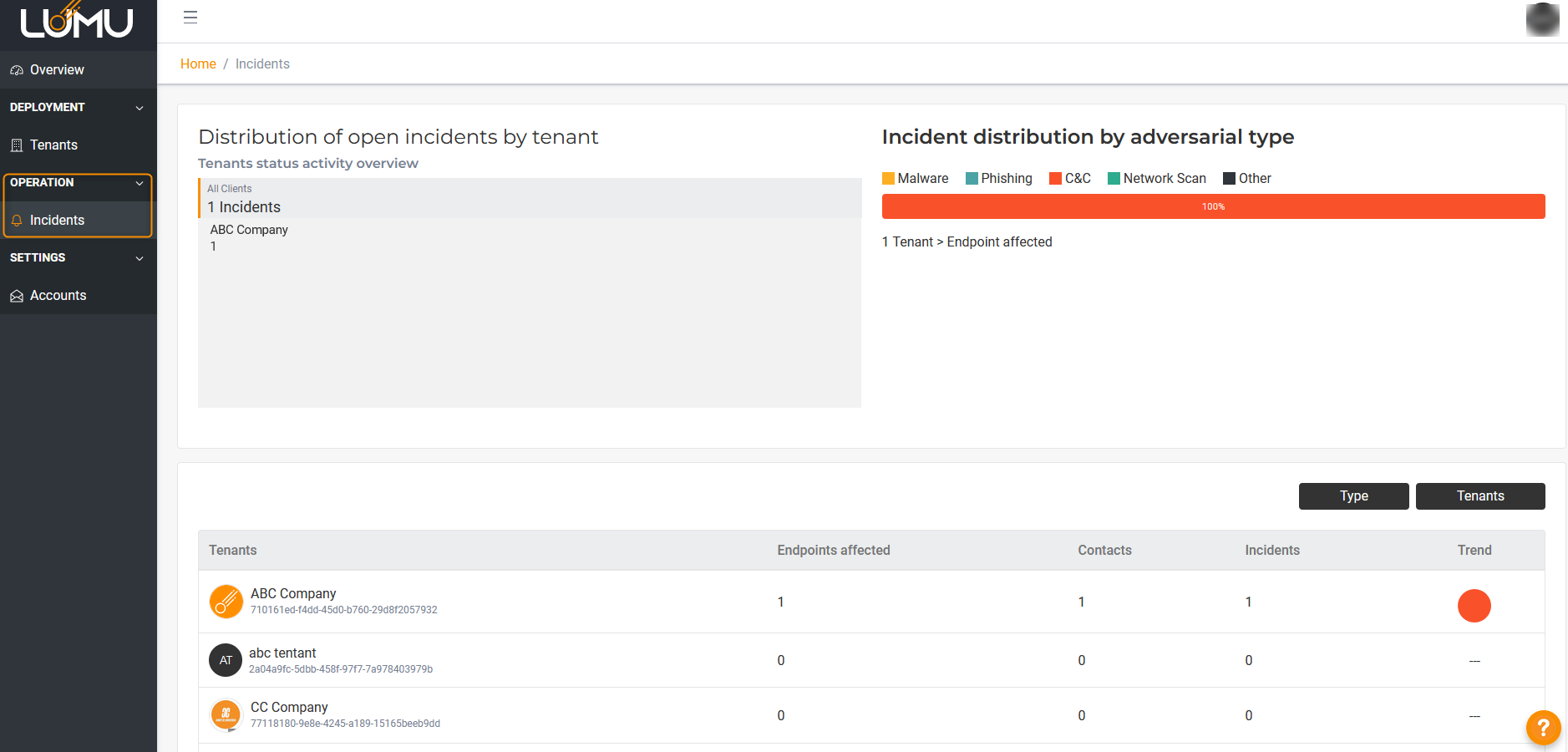
Task: Click the Type button
Action: tap(1353, 496)
